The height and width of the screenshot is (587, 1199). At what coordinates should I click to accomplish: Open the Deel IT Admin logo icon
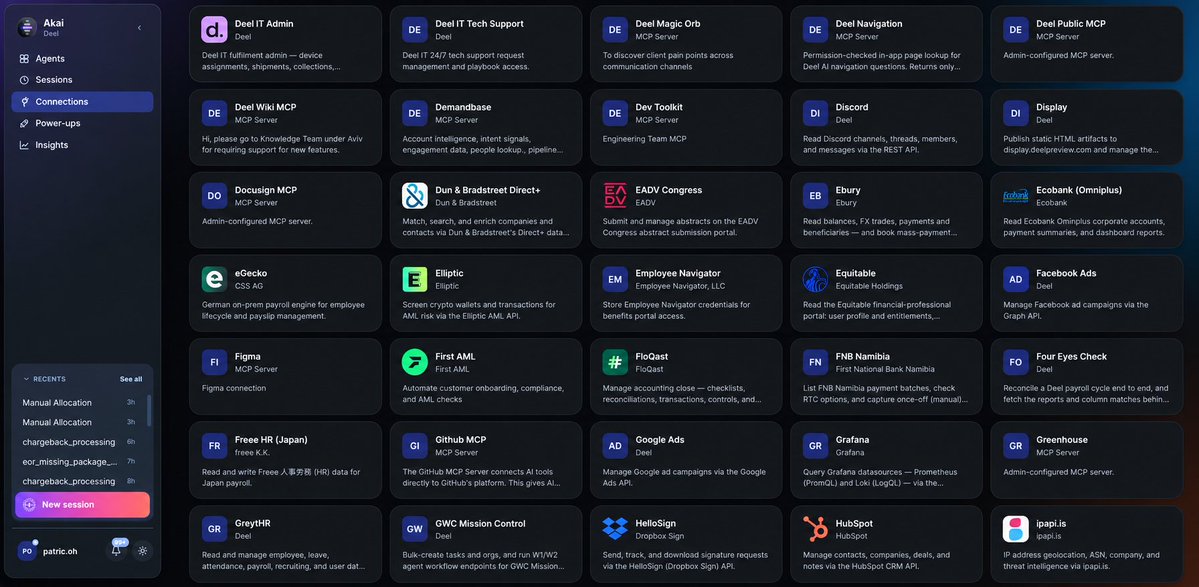click(x=215, y=30)
